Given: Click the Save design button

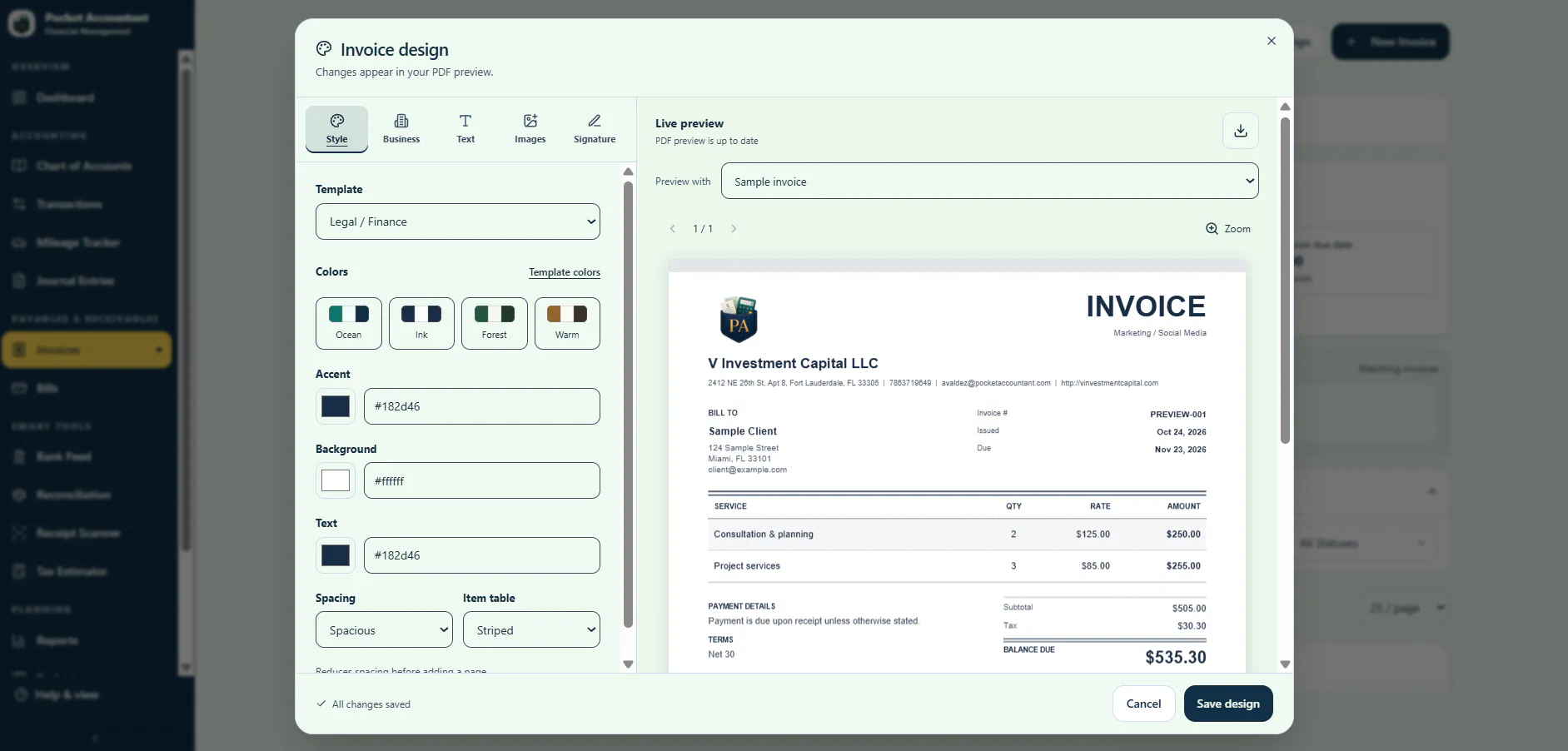Looking at the screenshot, I should click(x=1228, y=704).
